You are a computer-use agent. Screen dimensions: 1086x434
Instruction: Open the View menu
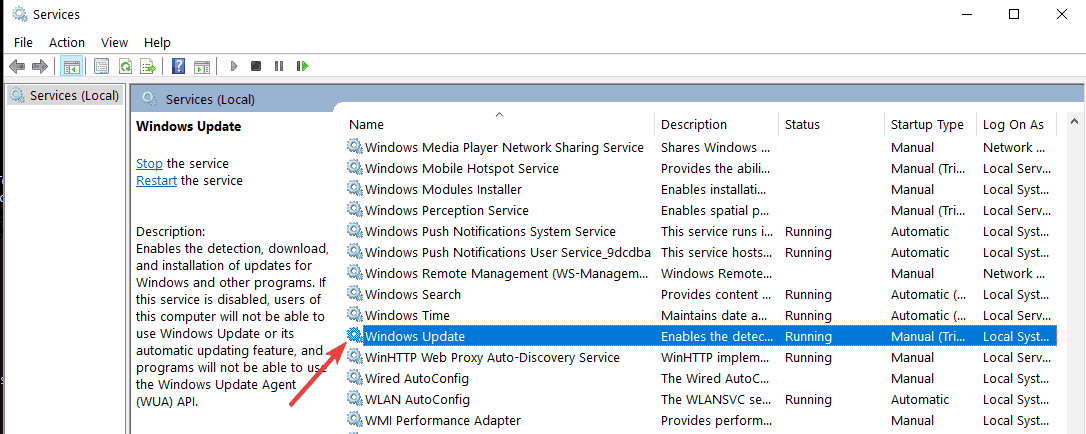[x=115, y=42]
